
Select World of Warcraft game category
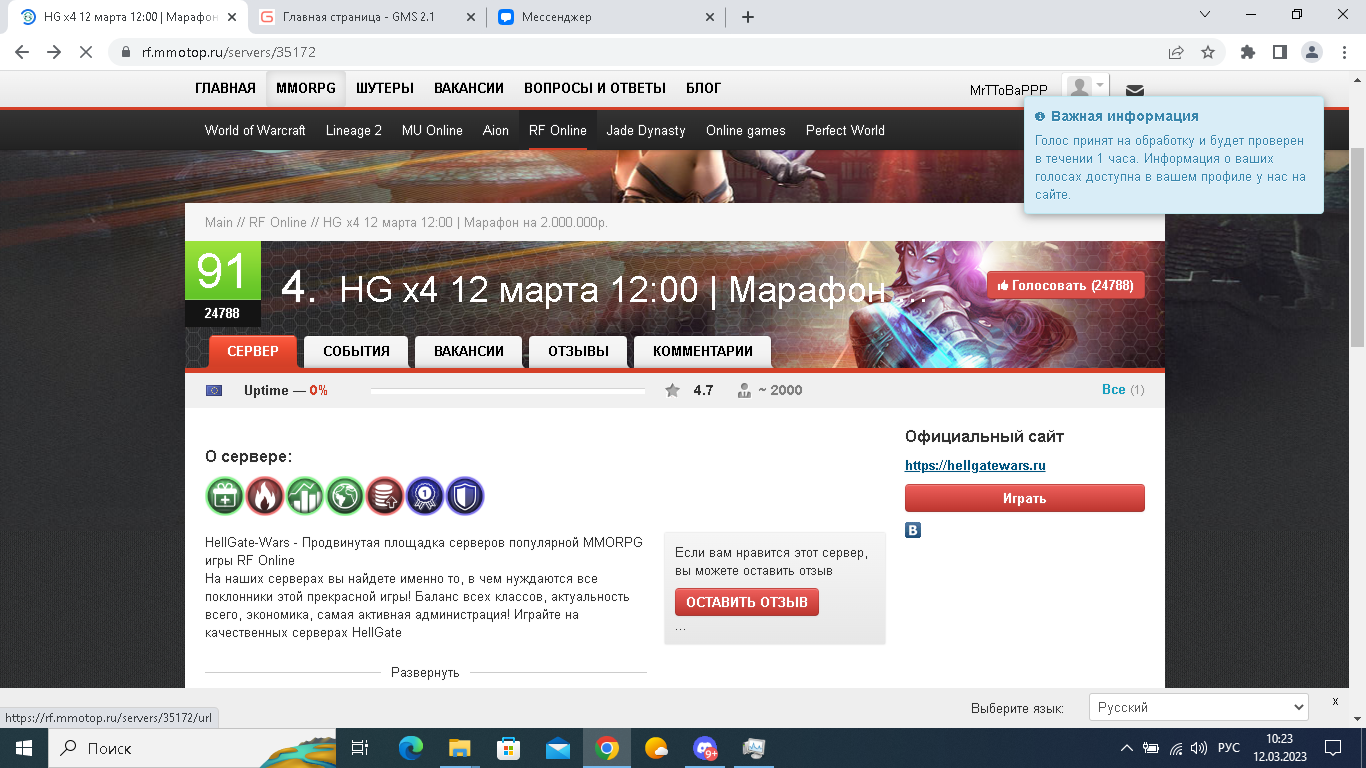point(255,130)
